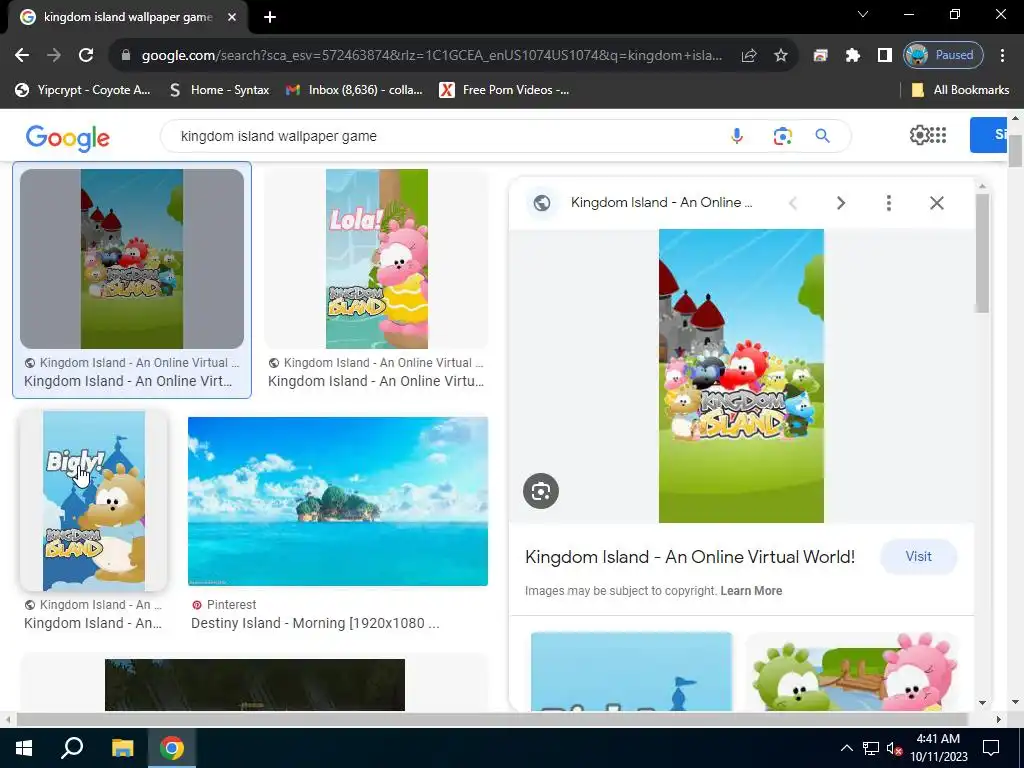Click the large Kingdom Island preview image

pyautogui.click(x=741, y=376)
